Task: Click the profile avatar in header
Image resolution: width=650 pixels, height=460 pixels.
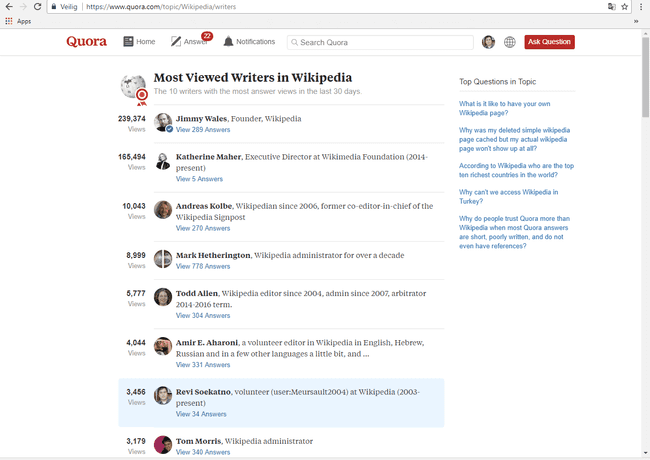Action: pyautogui.click(x=488, y=42)
